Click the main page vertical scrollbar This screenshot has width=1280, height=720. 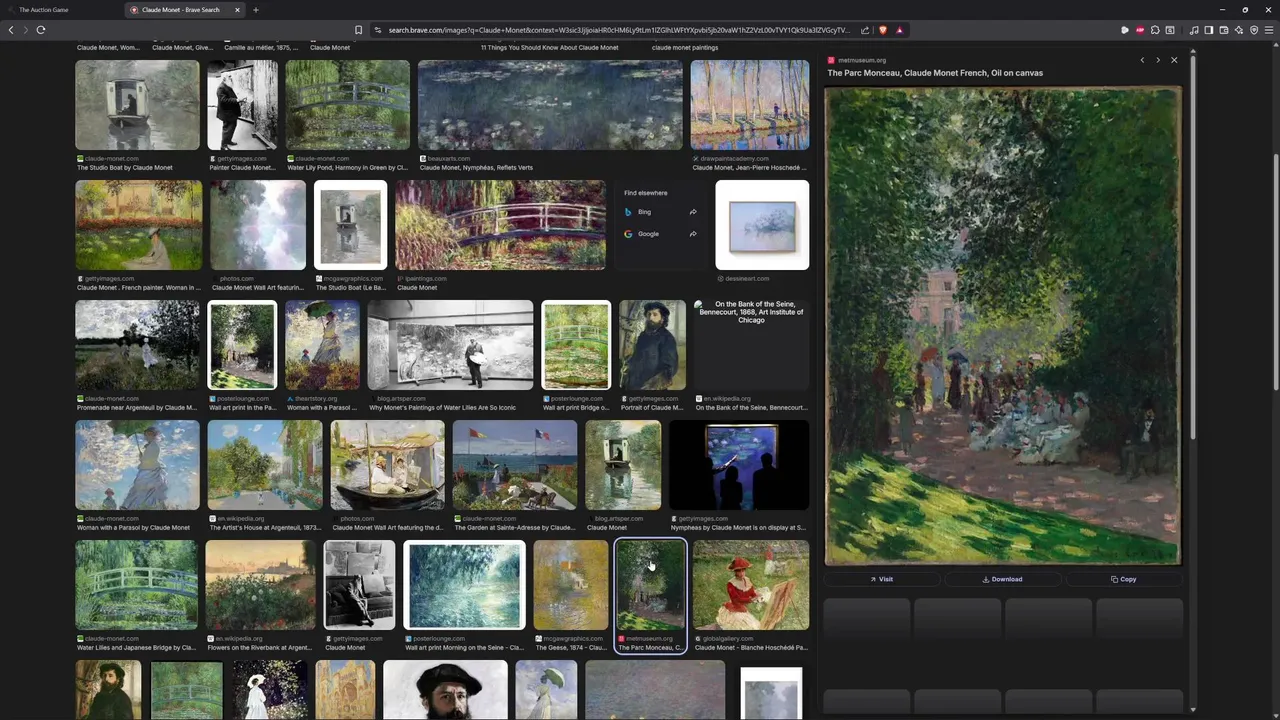[1276, 272]
